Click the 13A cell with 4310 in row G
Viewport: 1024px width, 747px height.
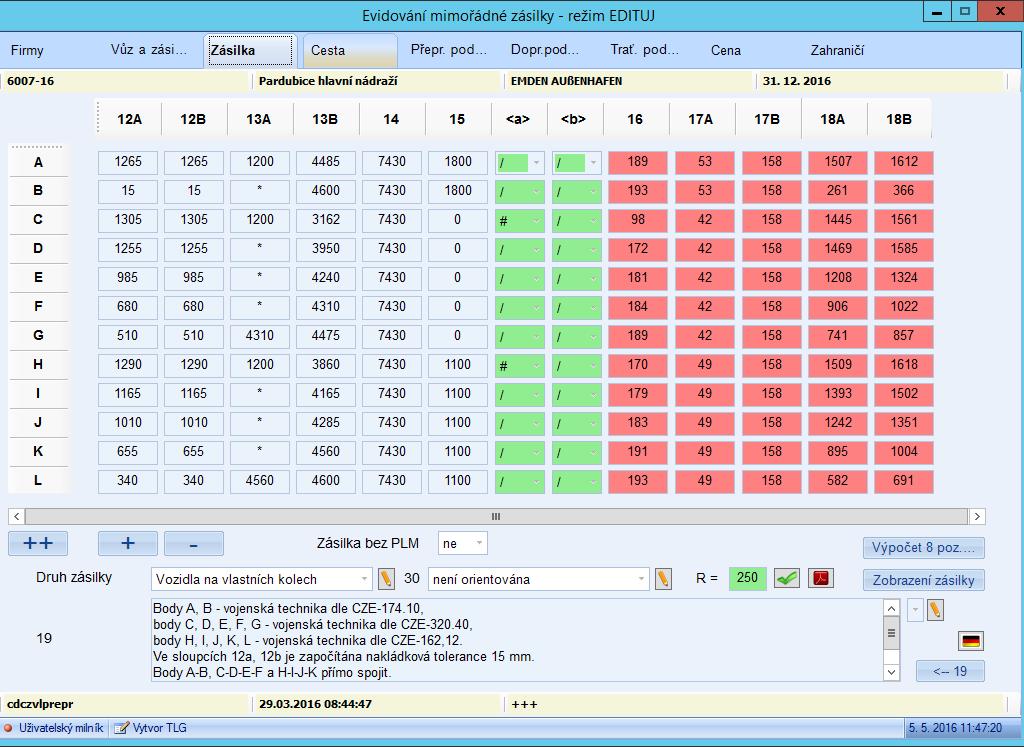point(260,336)
